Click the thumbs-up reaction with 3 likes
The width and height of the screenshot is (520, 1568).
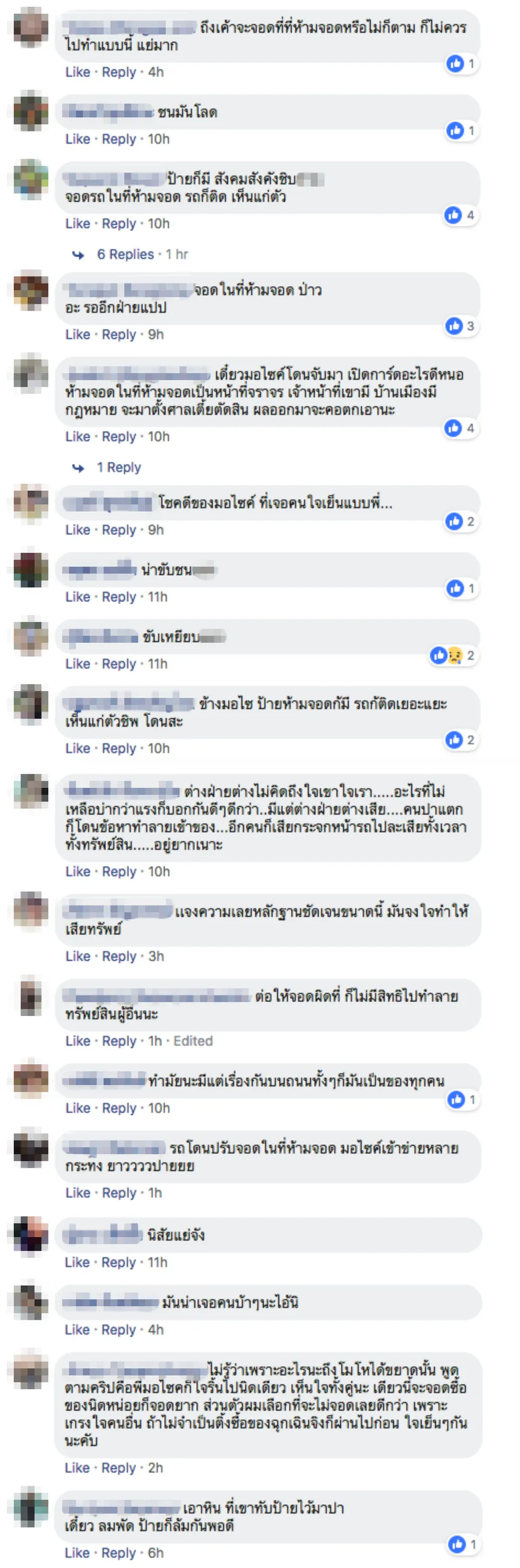pyautogui.click(x=460, y=326)
